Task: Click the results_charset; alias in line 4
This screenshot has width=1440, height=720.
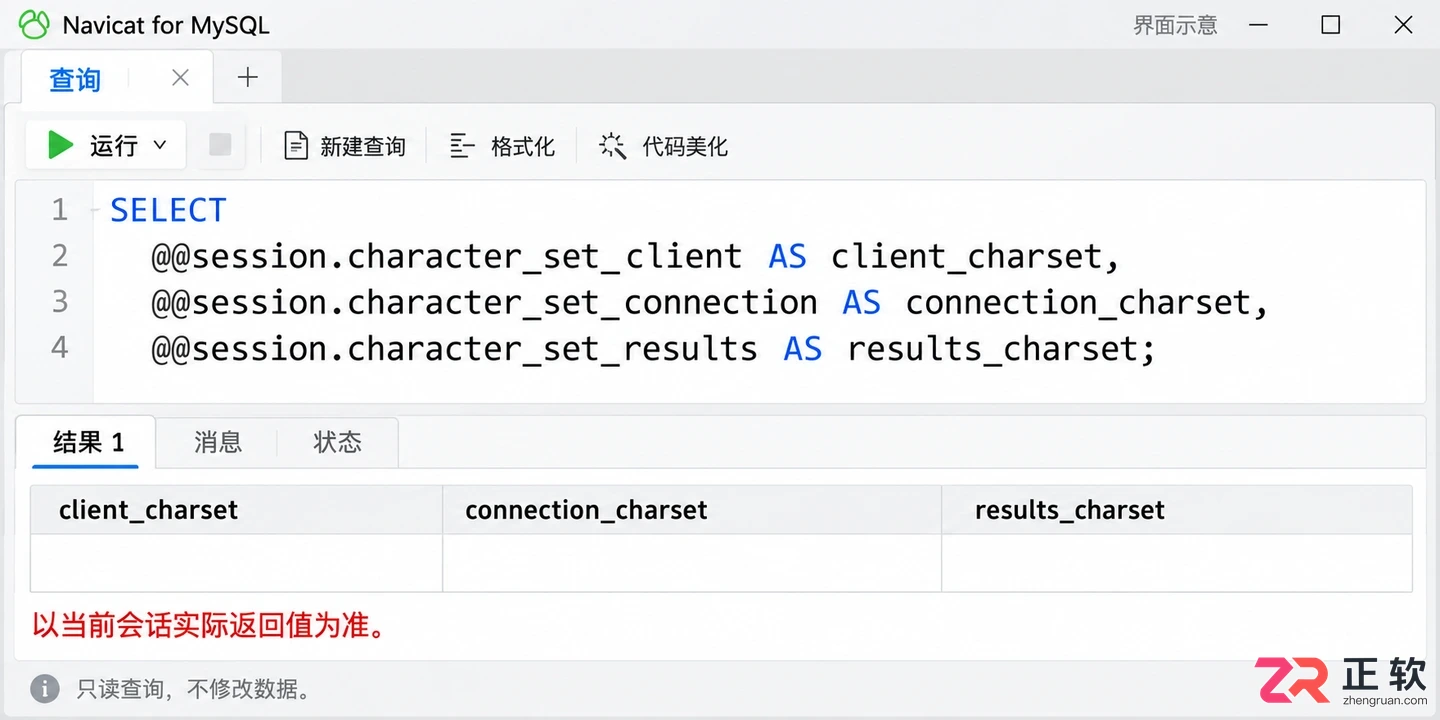Action: pyautogui.click(x=1001, y=348)
